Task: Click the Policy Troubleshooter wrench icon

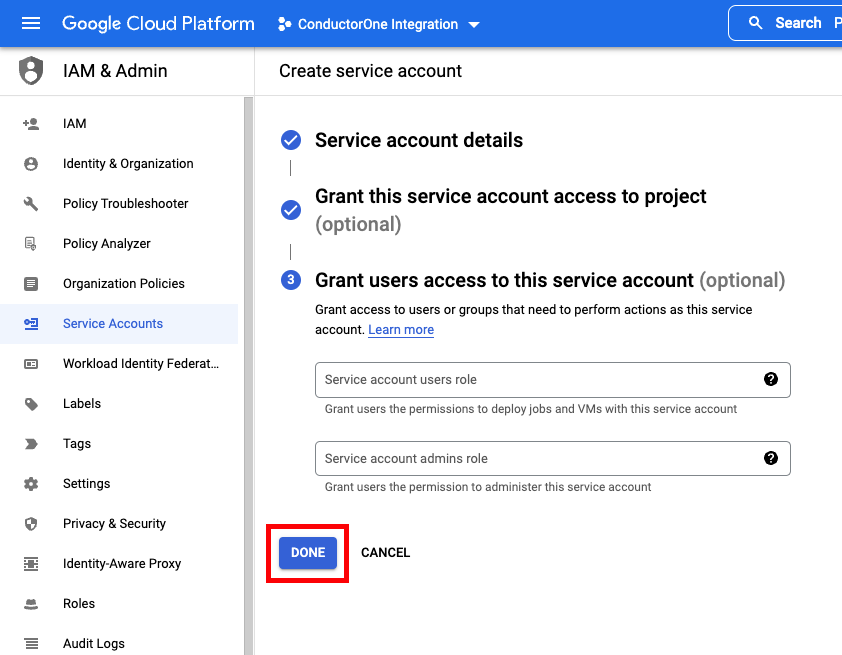Action: 31,204
